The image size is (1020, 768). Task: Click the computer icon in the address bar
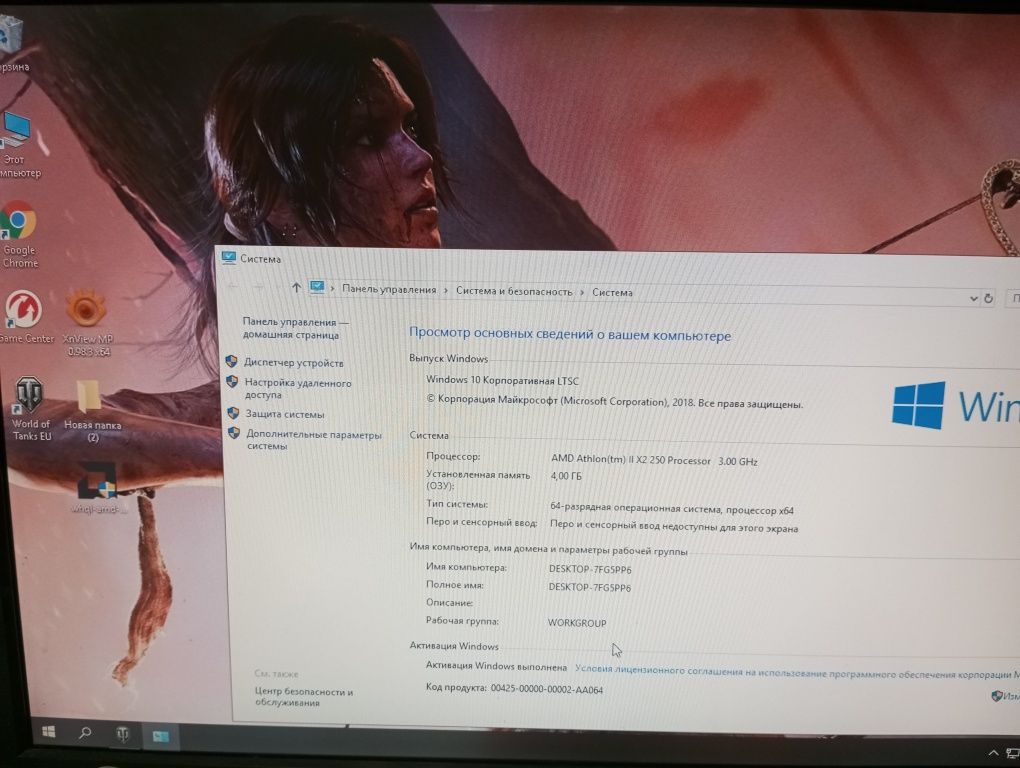click(317, 287)
